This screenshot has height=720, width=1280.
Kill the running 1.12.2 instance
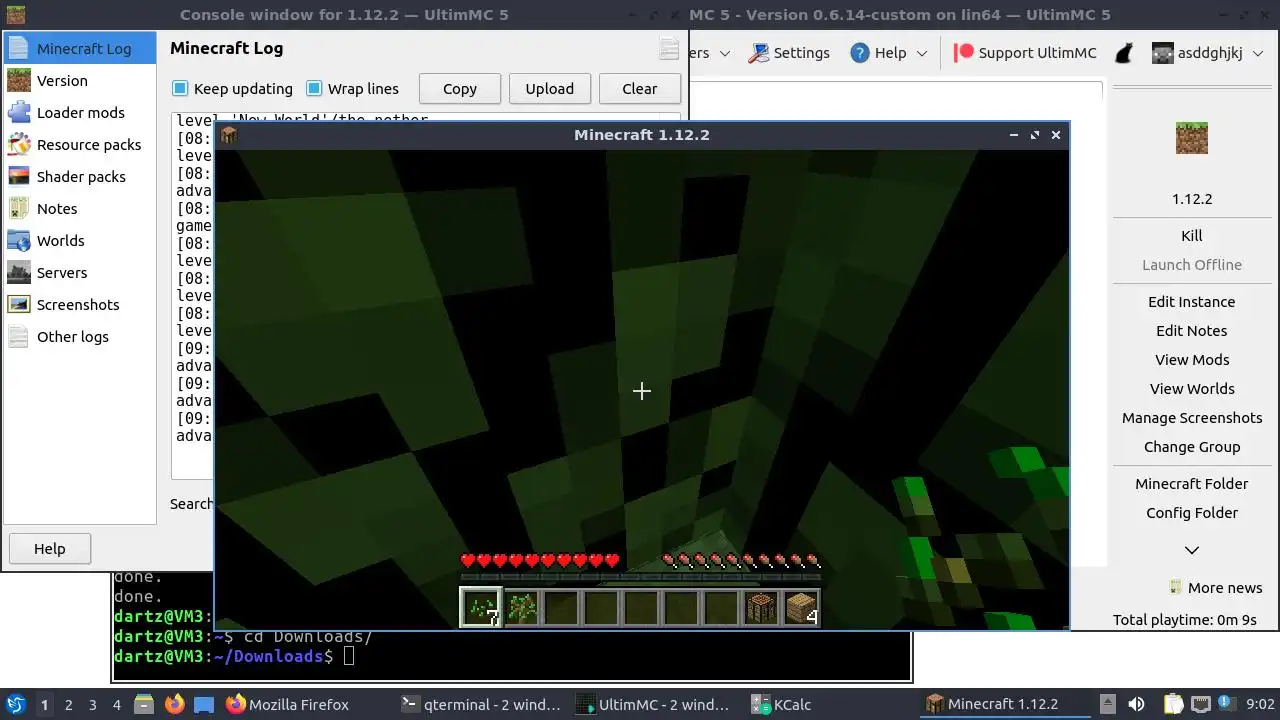[x=1192, y=236]
